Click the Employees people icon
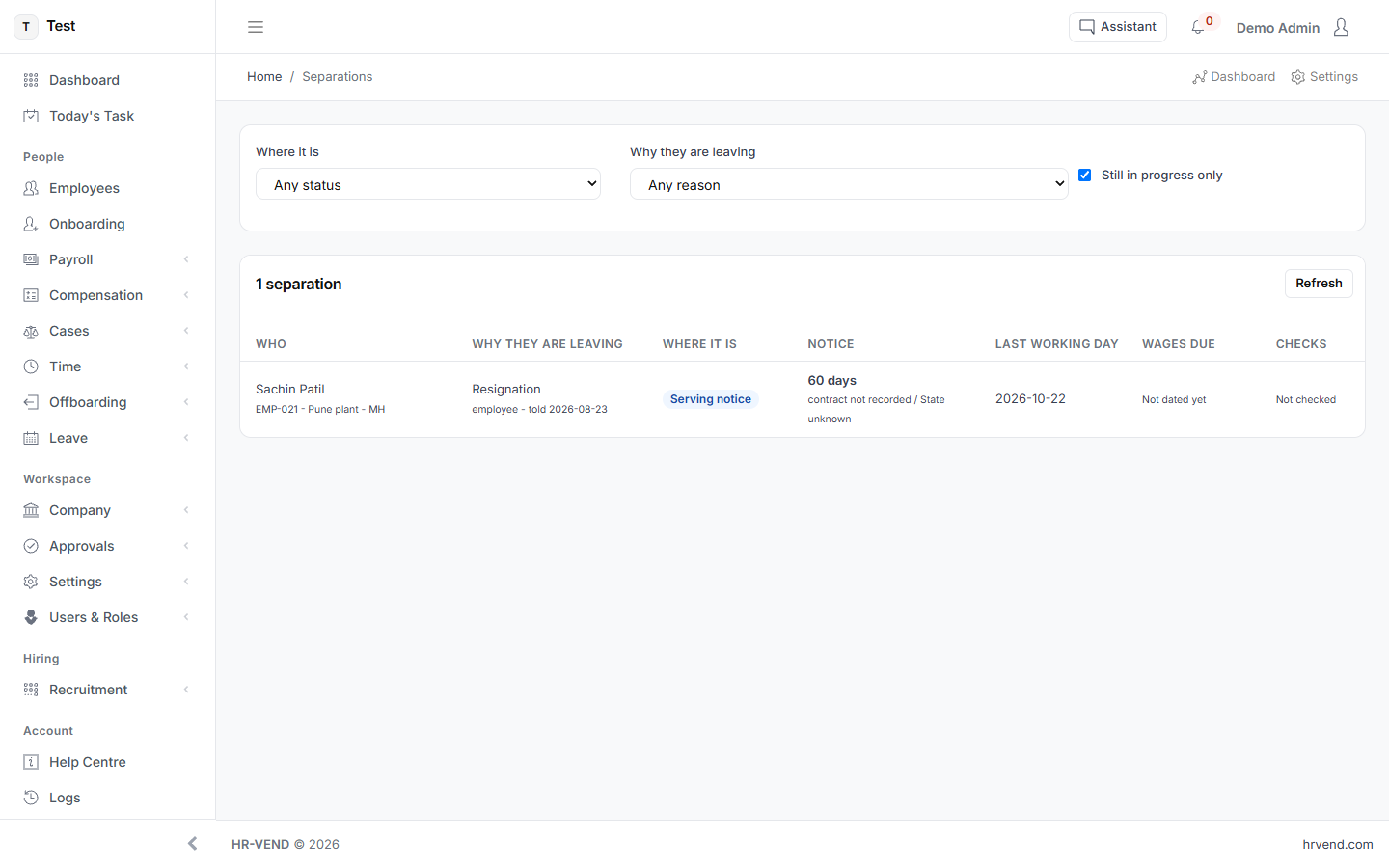This screenshot has height=868, width=1389. pos(31,188)
